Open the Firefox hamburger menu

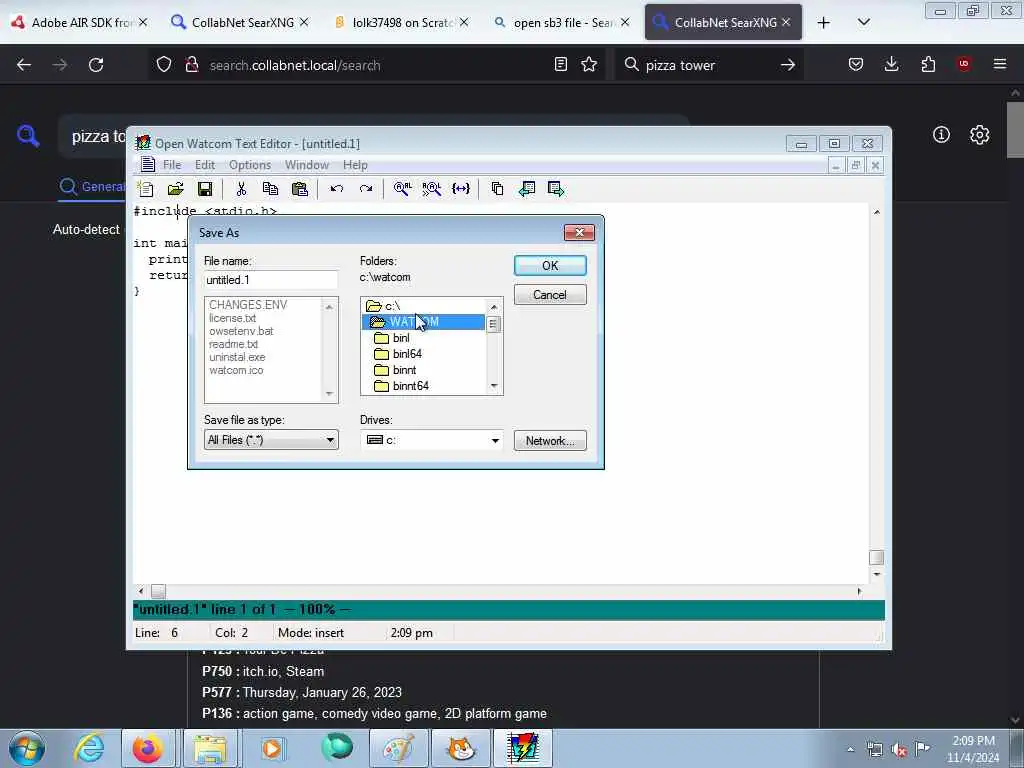pyautogui.click(x=1000, y=64)
